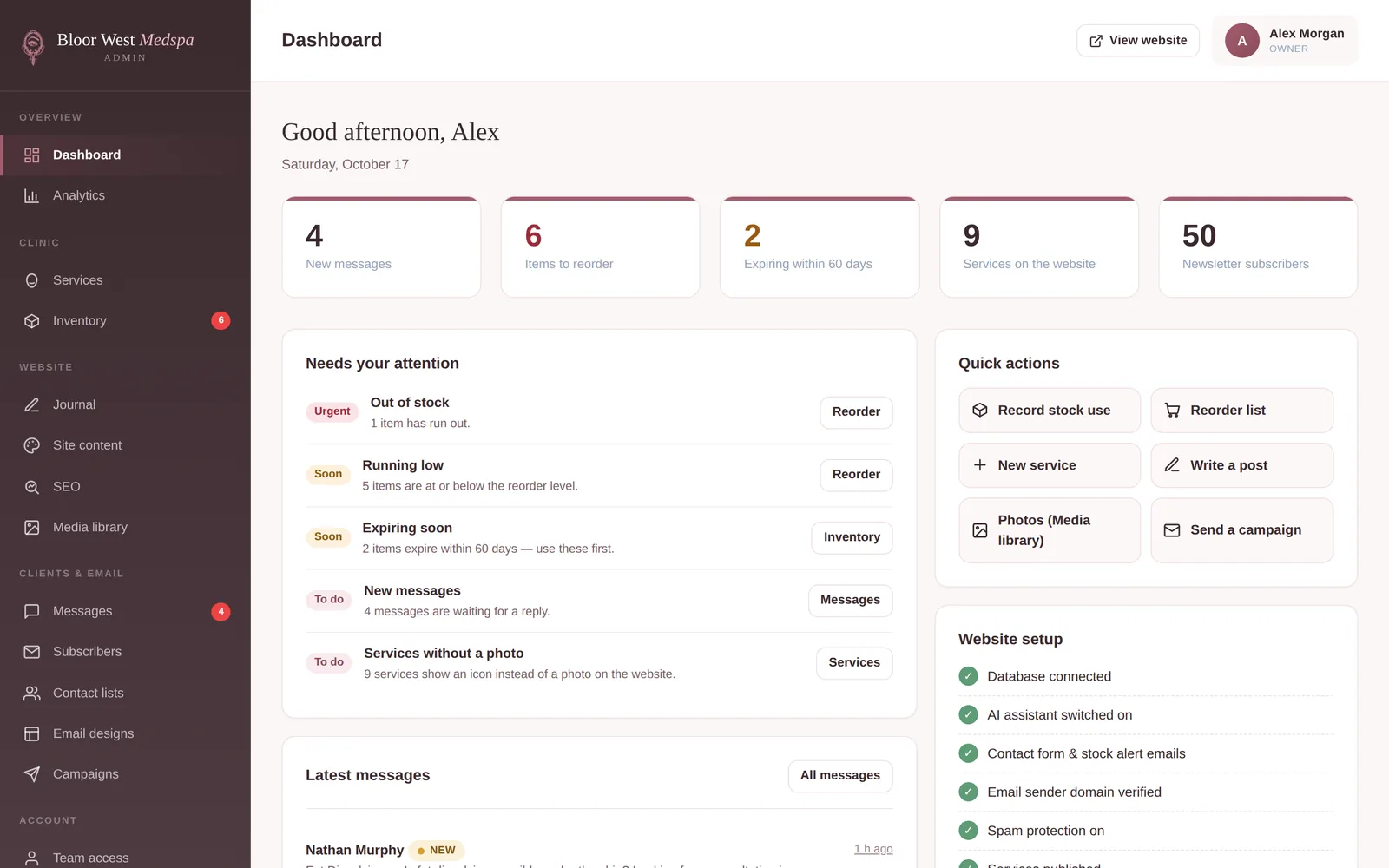The height and width of the screenshot is (868, 1389).
Task: Click the Media library image icon in sidebar
Action: pos(32,528)
